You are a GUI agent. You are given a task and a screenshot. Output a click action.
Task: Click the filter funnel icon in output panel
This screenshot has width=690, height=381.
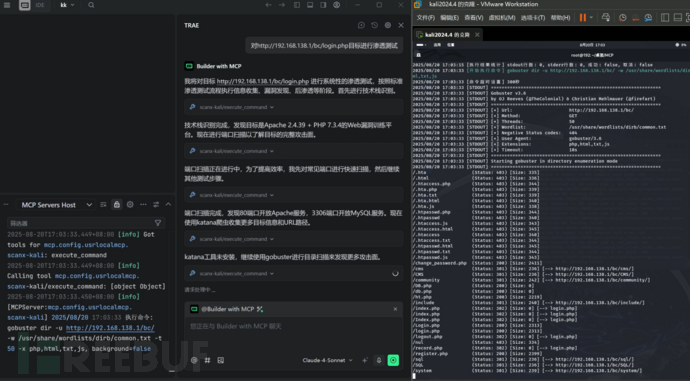[x=158, y=223]
